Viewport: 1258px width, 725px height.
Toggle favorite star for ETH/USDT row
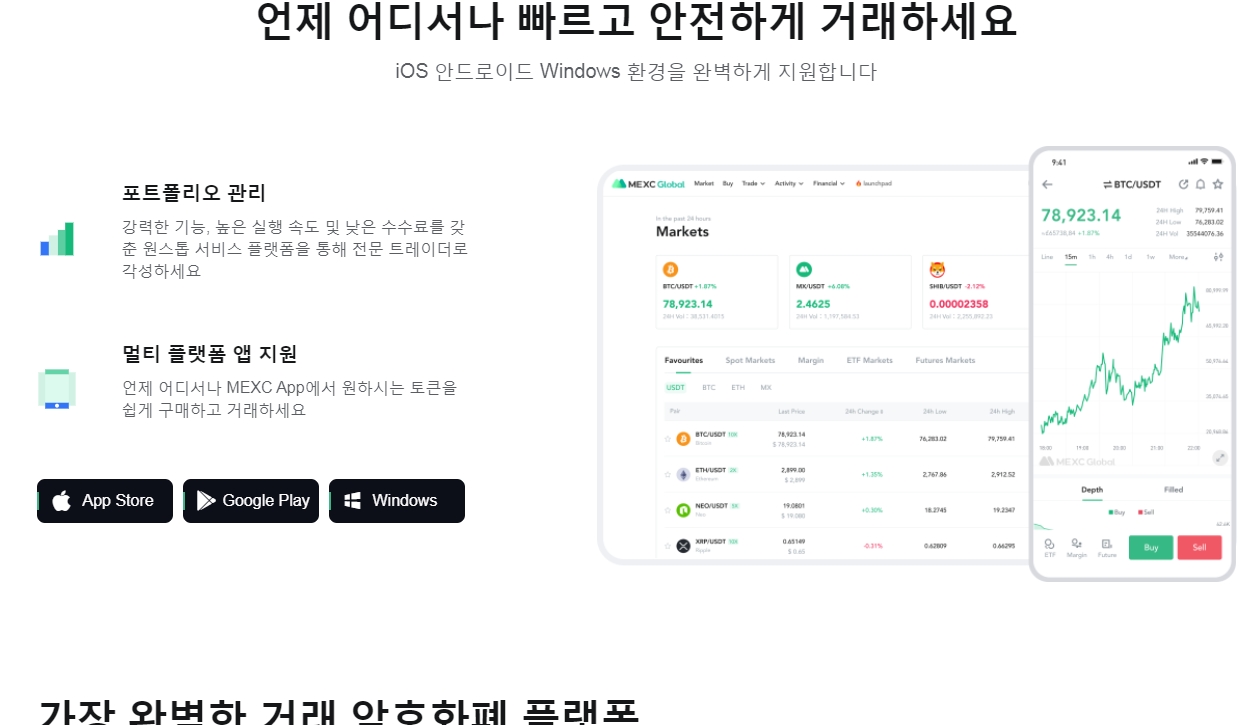[668, 475]
